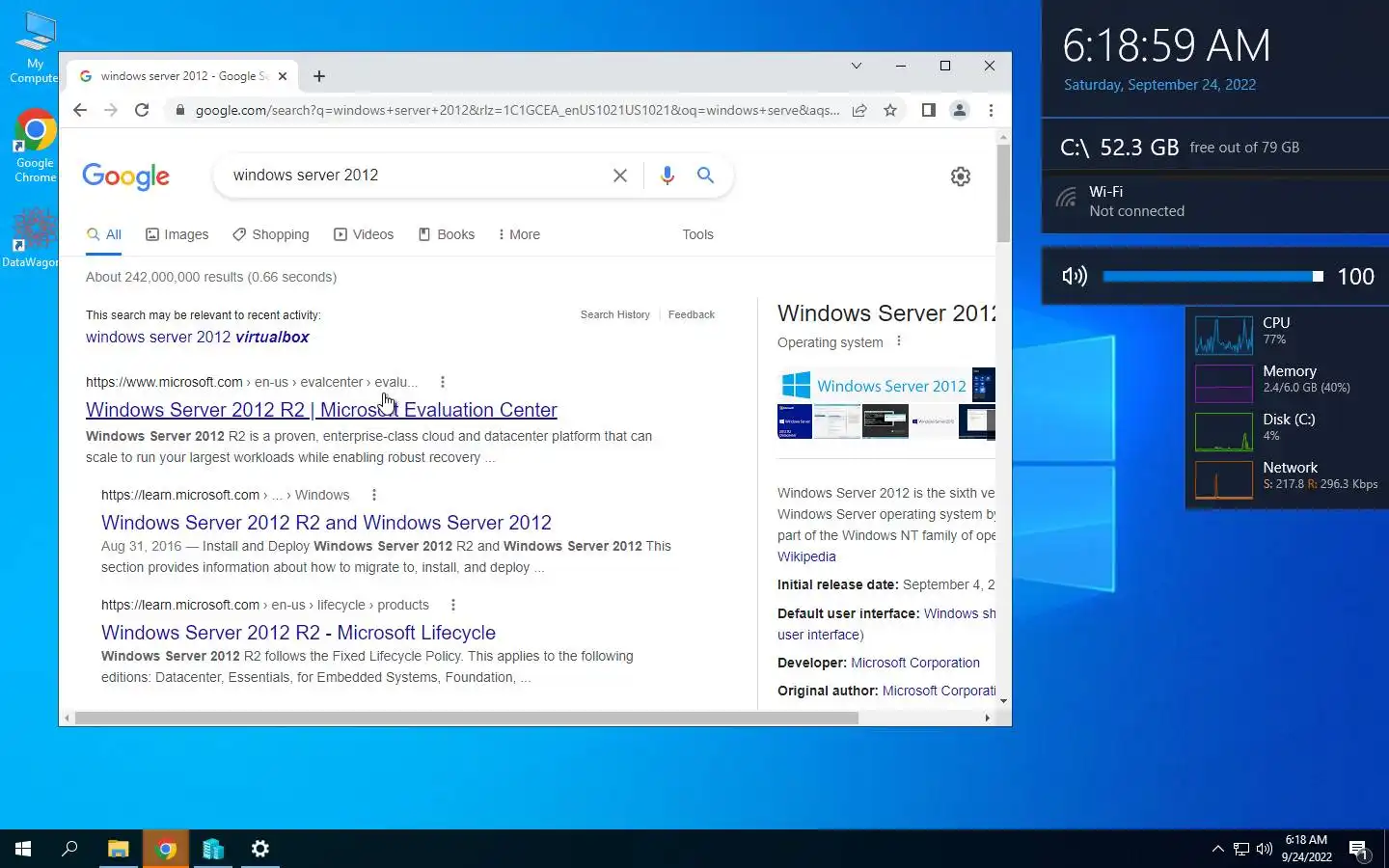Open Search History link
The image size is (1389, 868).
pos(615,314)
